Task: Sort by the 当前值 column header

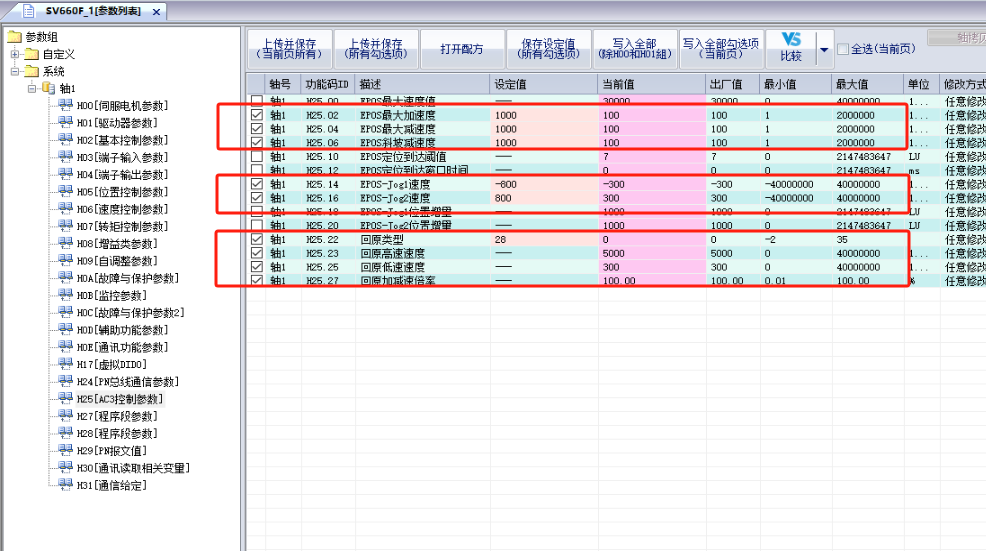Action: (652, 84)
